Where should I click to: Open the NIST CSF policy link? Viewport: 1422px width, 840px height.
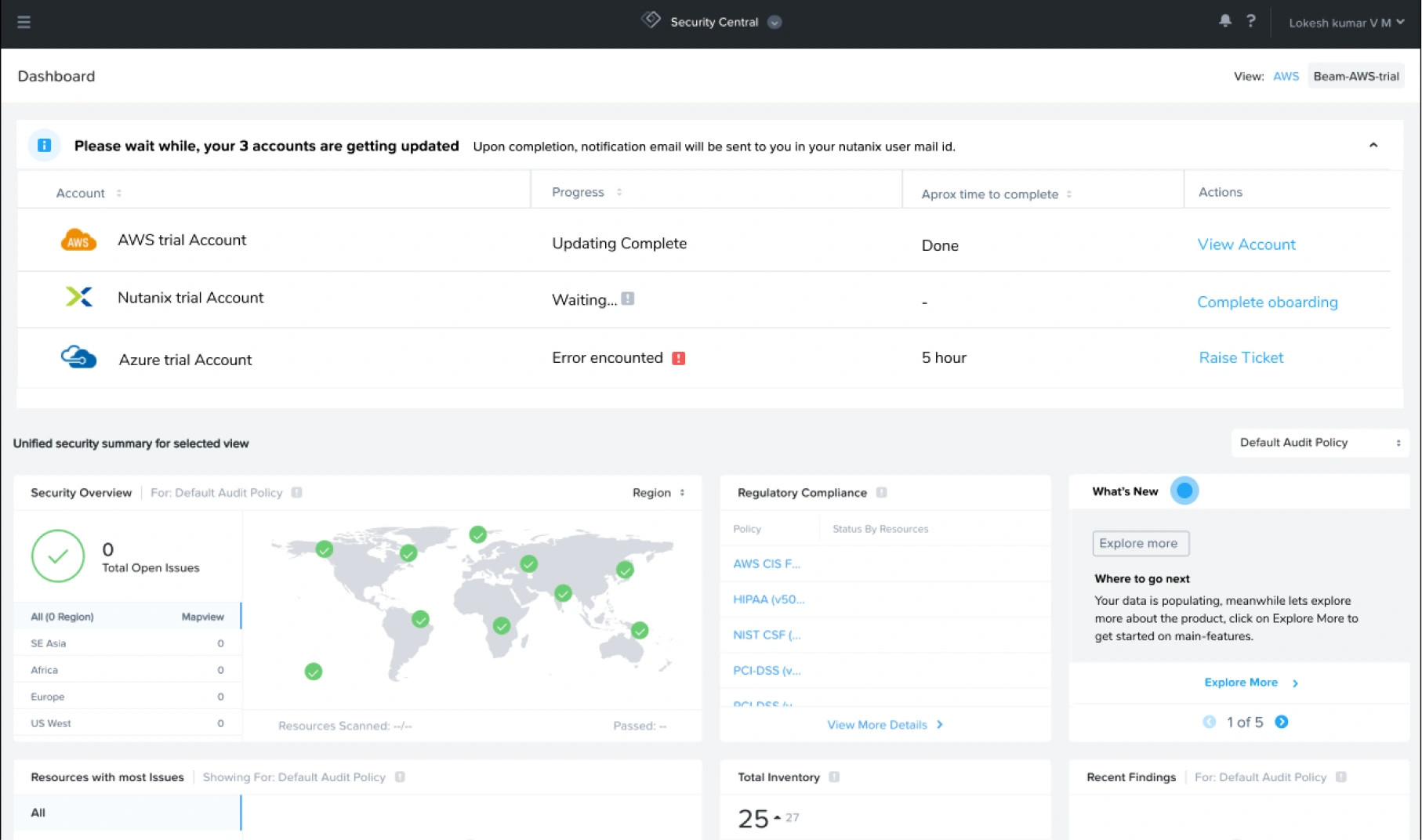point(767,635)
